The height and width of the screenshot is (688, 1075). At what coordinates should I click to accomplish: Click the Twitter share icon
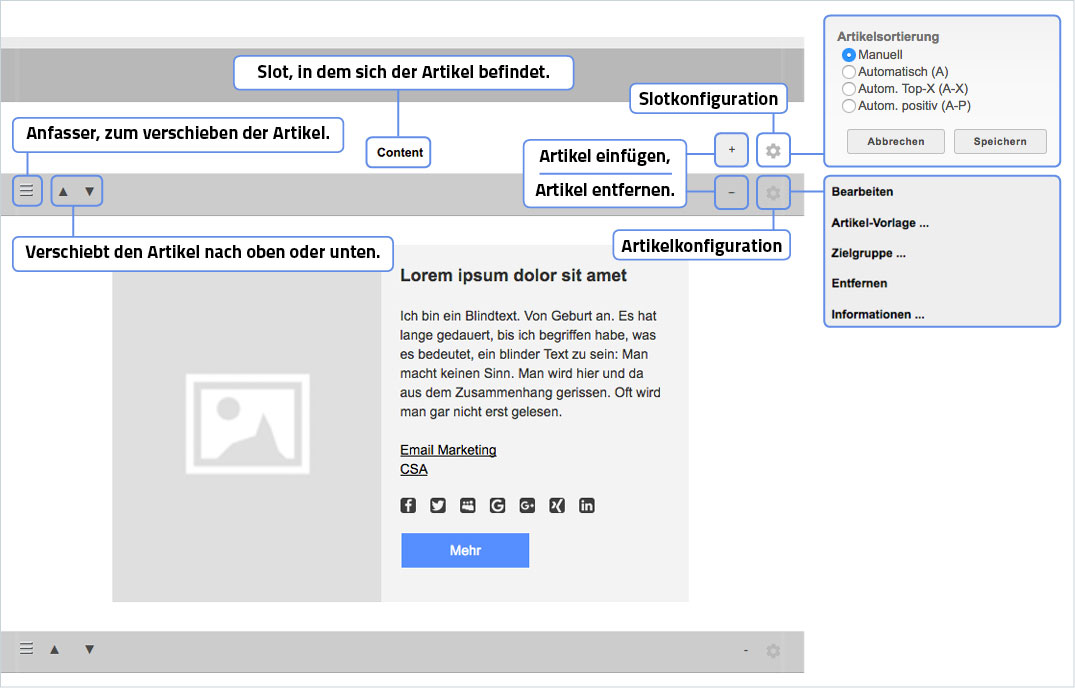(438, 505)
